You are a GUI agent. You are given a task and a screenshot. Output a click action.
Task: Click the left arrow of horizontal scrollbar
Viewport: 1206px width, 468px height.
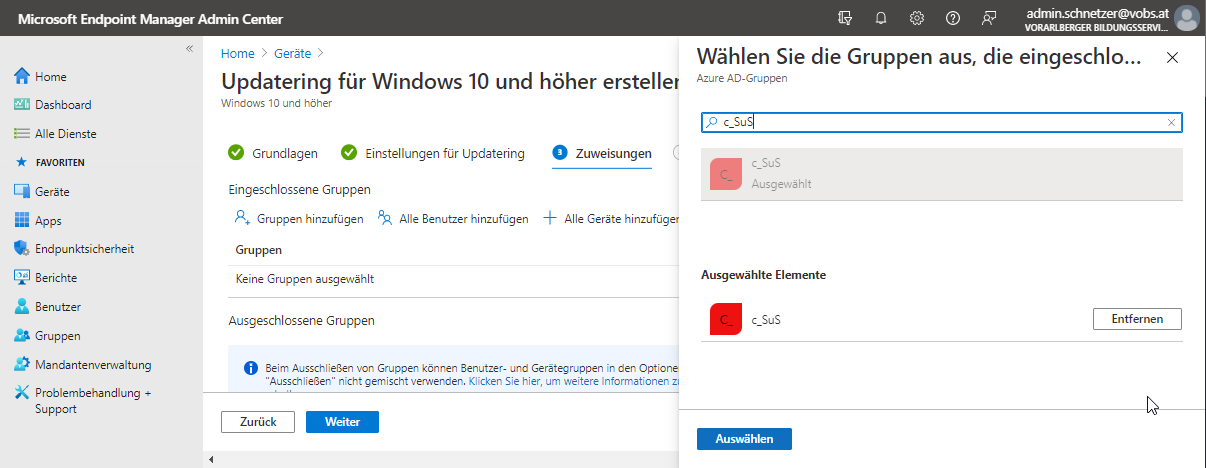[x=211, y=460]
